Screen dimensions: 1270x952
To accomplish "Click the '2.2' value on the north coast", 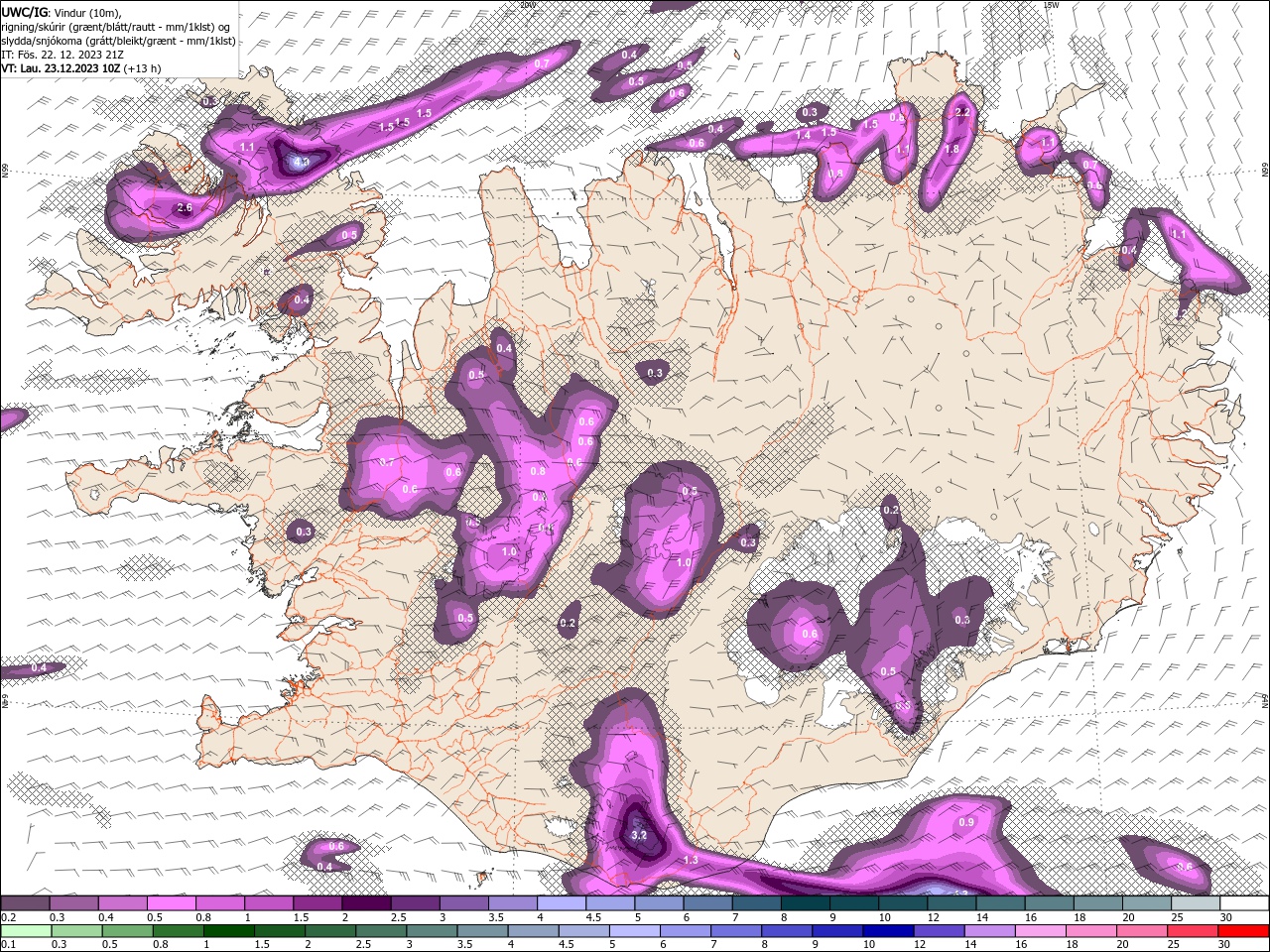I will pyautogui.click(x=961, y=113).
